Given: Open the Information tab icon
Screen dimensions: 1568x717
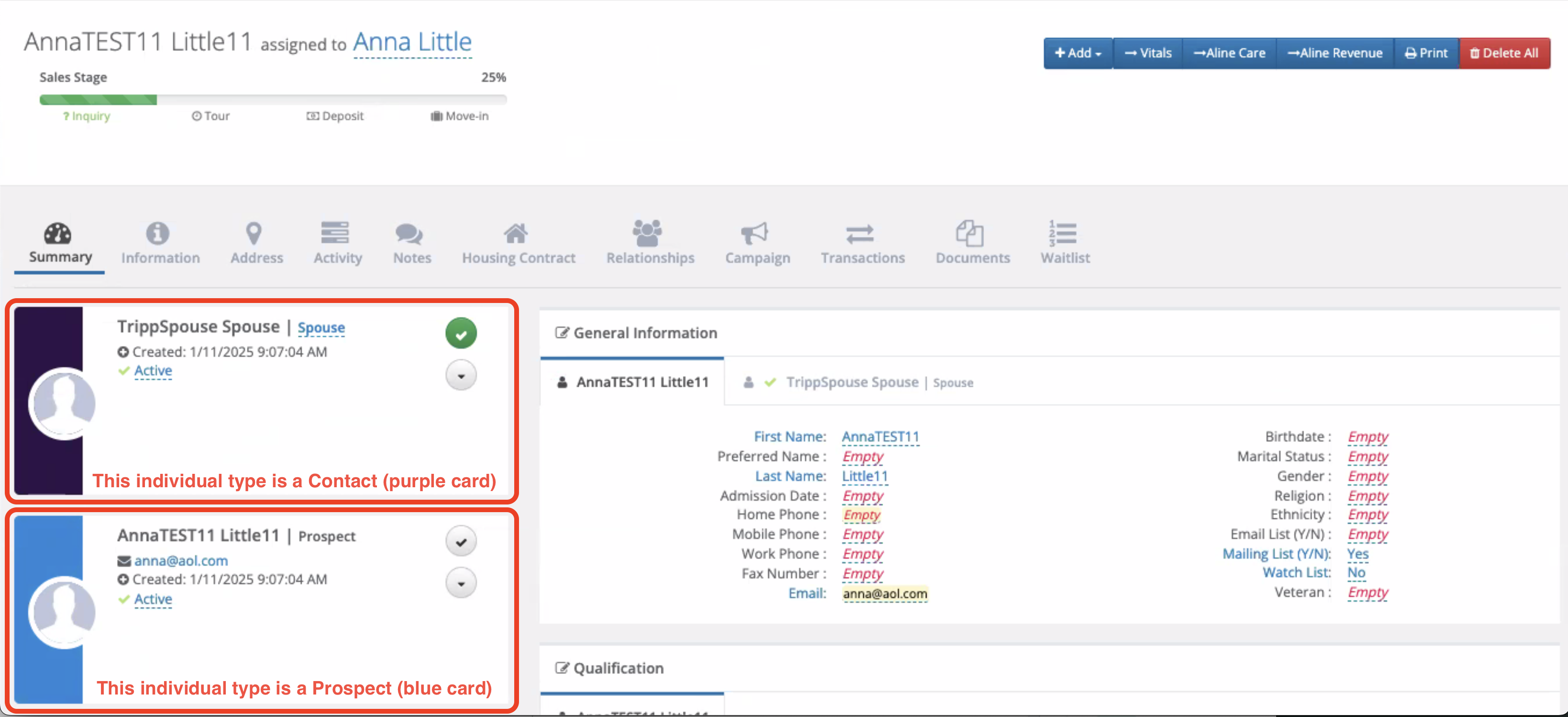Looking at the screenshot, I should 157,233.
